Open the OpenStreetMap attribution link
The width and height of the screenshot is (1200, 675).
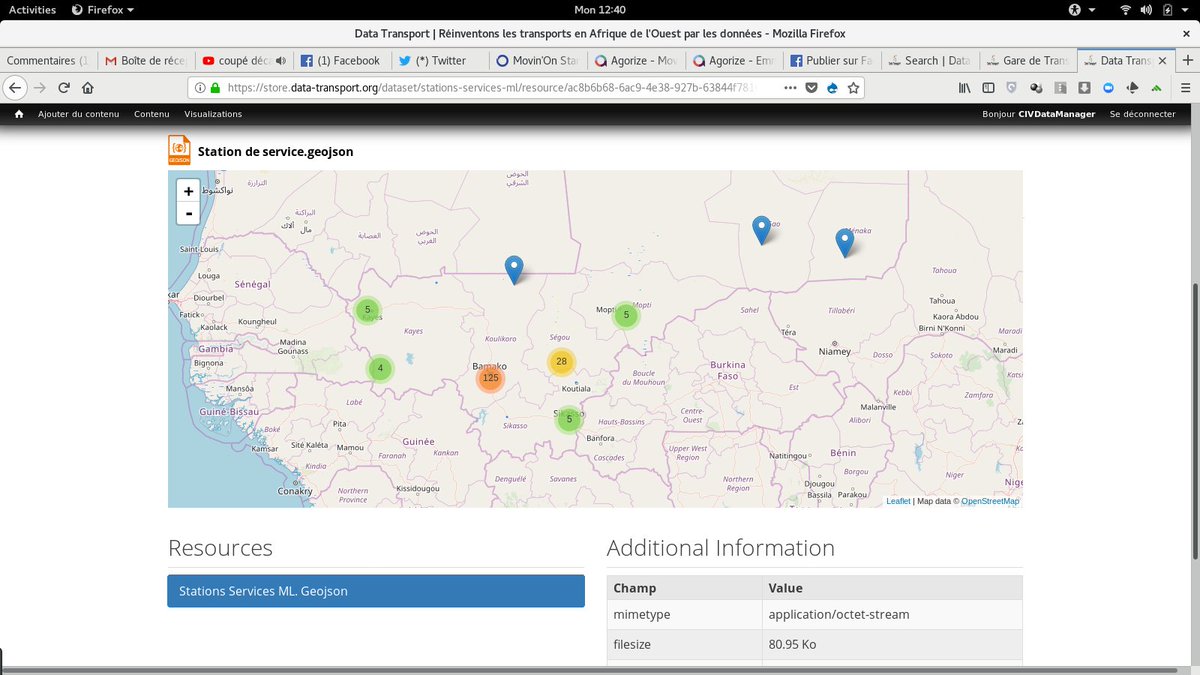pos(990,501)
